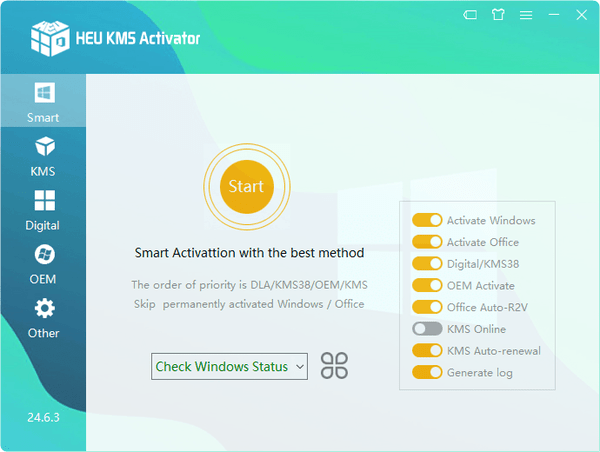The image size is (600, 452).
Task: Select the Digital four-square icon
Action: [x=44, y=200]
